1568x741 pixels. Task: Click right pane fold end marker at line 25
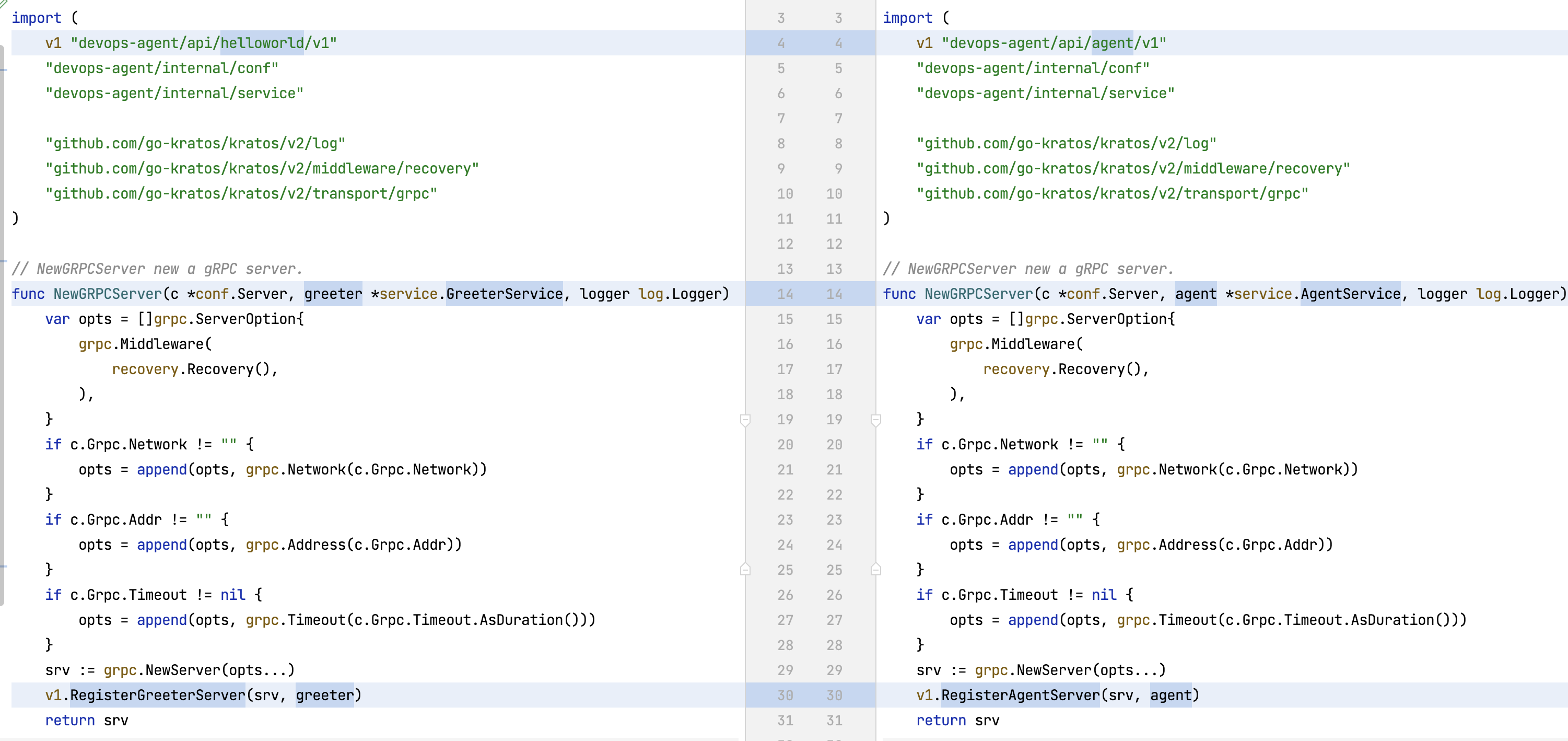876,569
